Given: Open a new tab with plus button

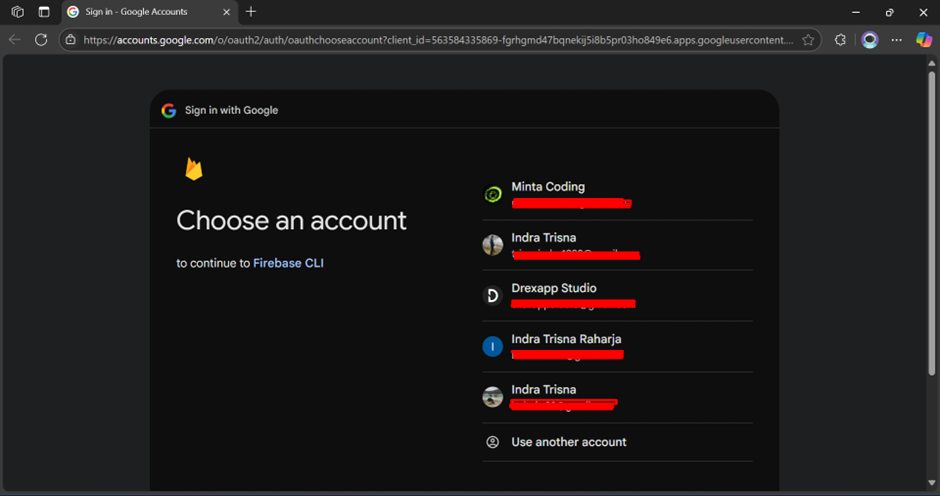Looking at the screenshot, I should 251,11.
